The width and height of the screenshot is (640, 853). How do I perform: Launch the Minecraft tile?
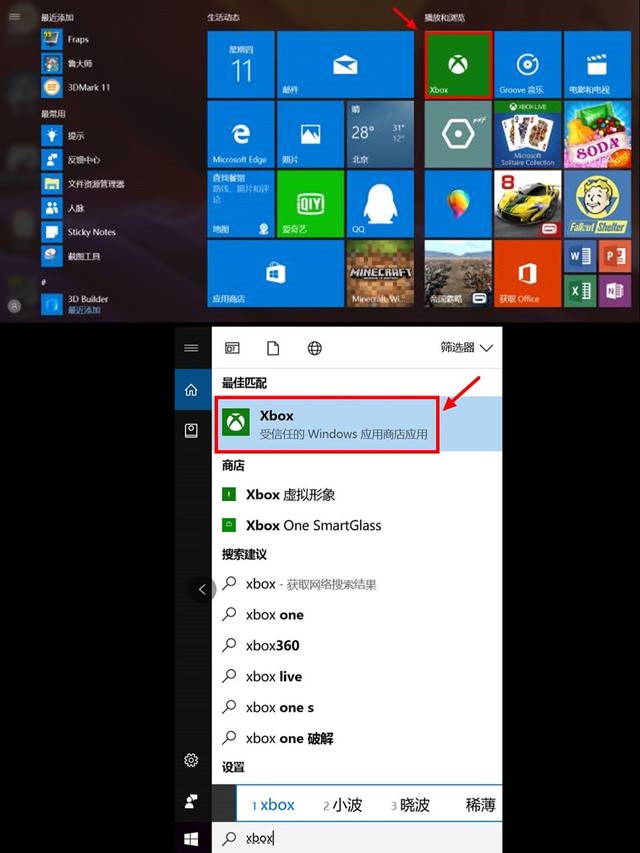tap(380, 274)
